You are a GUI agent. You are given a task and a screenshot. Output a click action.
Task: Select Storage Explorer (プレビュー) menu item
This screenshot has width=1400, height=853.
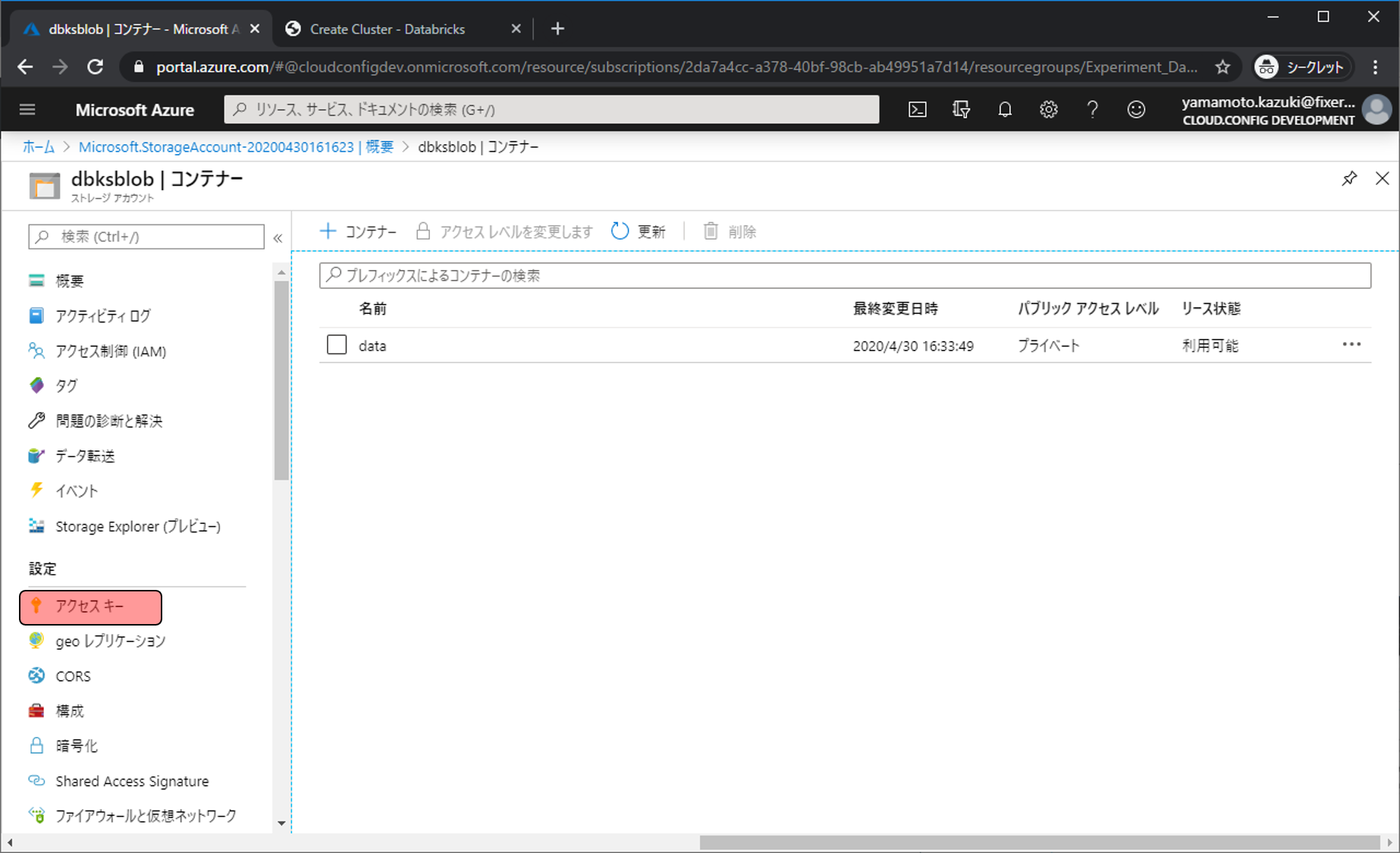[x=137, y=526]
